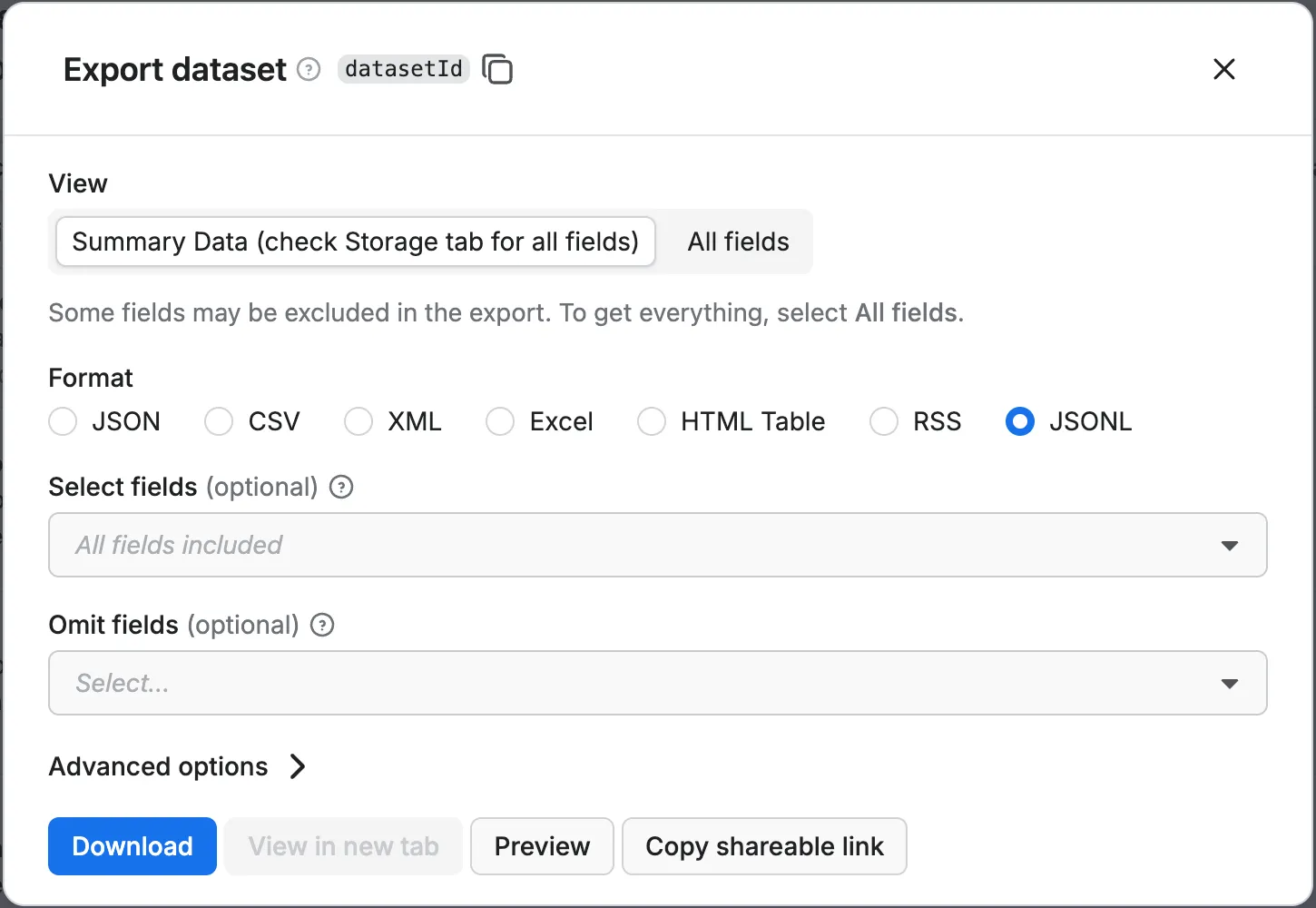1316x908 pixels.
Task: Click the help icon next to Select fields
Action: (340, 487)
